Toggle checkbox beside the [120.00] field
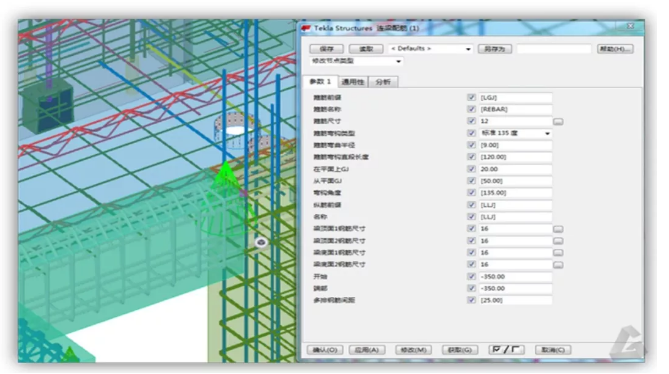Screen dimensions: 669x374 click(471, 157)
